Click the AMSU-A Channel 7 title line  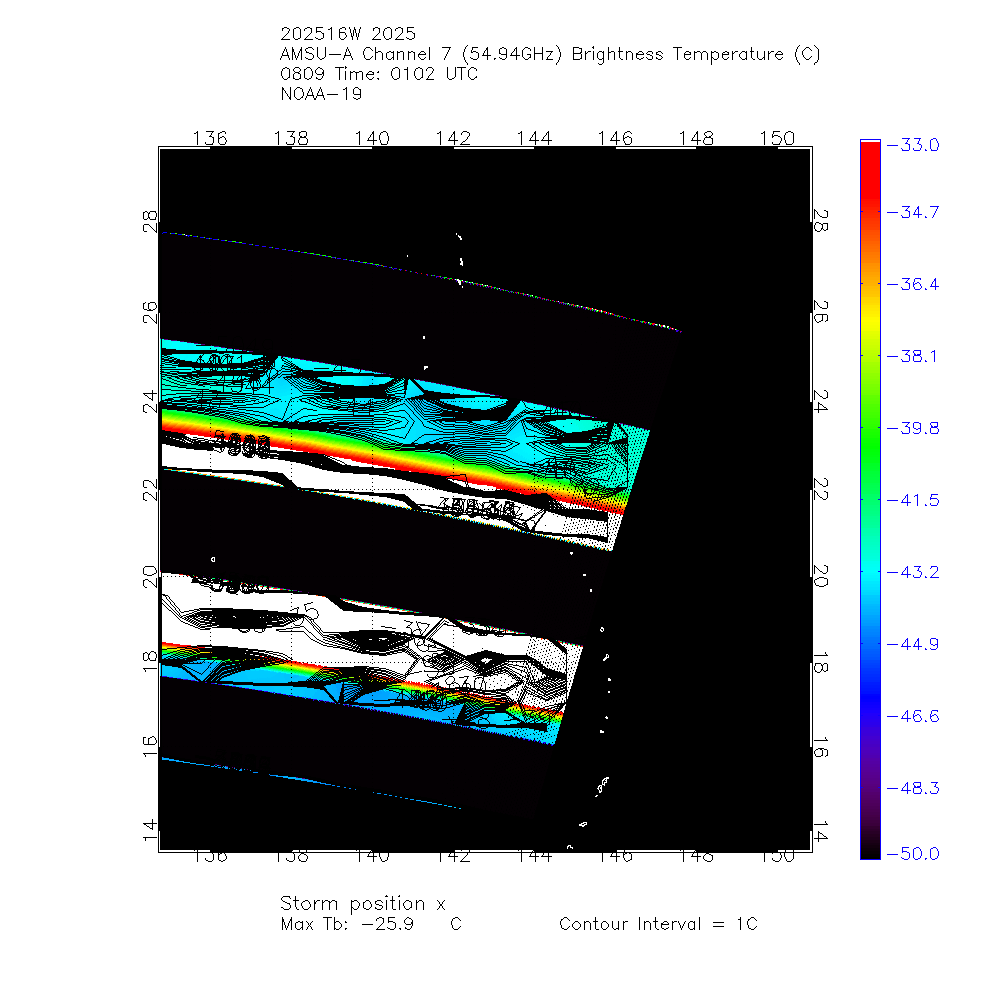pos(550,54)
